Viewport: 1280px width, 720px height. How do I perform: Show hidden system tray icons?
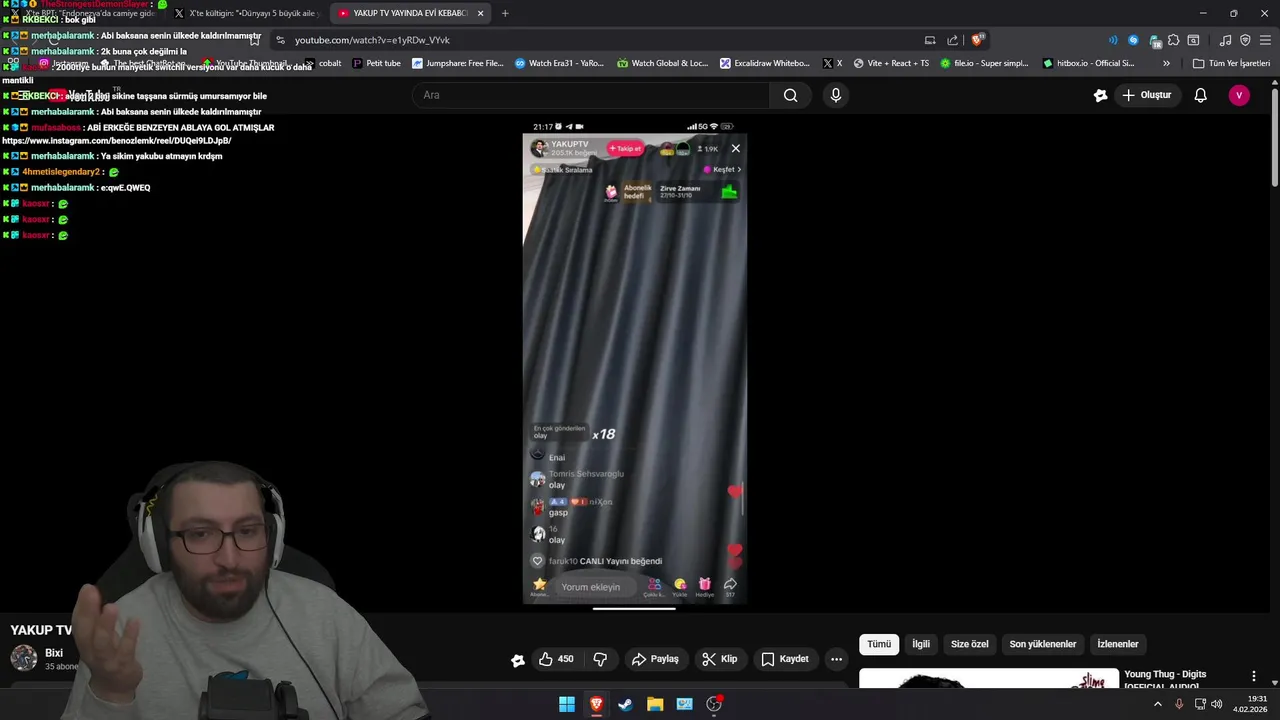click(x=1158, y=704)
